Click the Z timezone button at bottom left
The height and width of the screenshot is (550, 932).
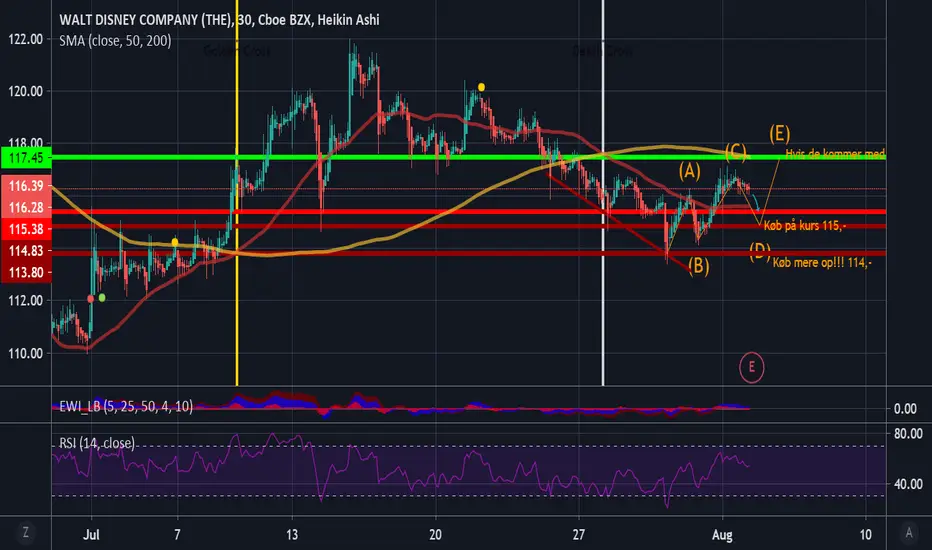click(x=26, y=533)
